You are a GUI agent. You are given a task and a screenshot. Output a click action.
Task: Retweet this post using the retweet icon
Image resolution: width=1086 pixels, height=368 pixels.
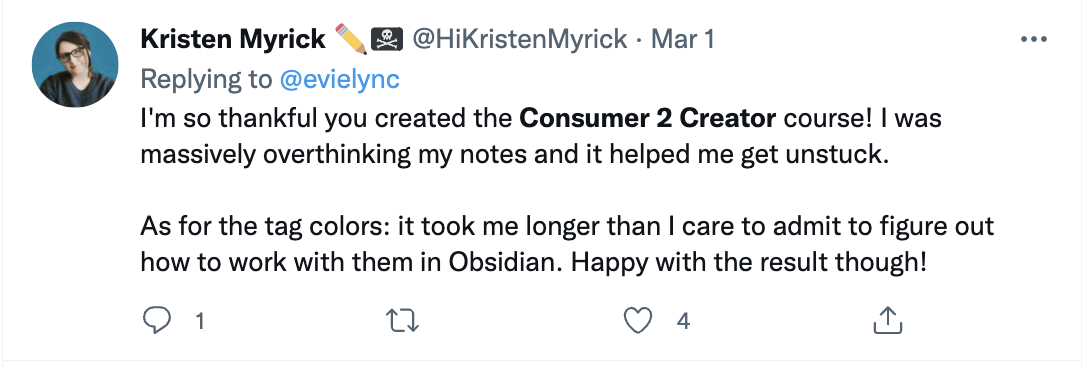pos(402,321)
